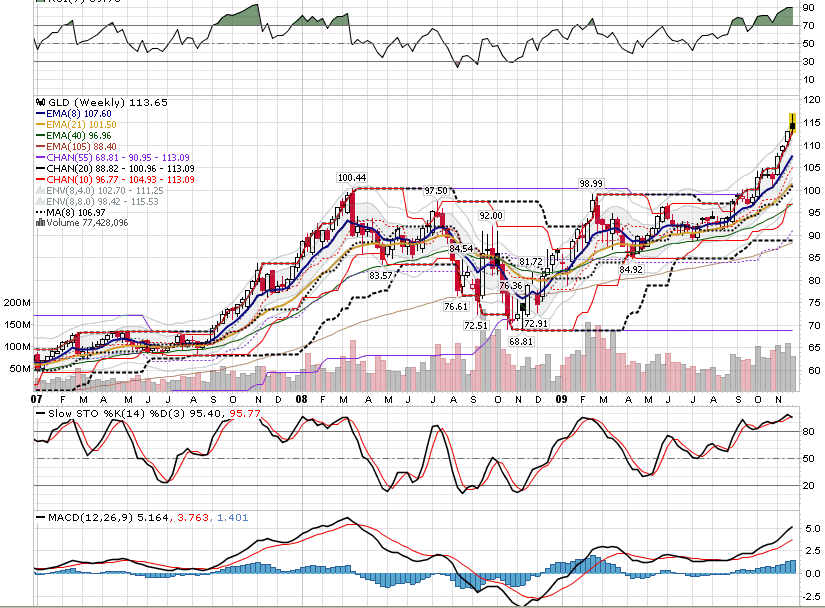Select the GLD (Weekly) 113.65 title text
The width and height of the screenshot is (825, 608).
click(x=108, y=103)
